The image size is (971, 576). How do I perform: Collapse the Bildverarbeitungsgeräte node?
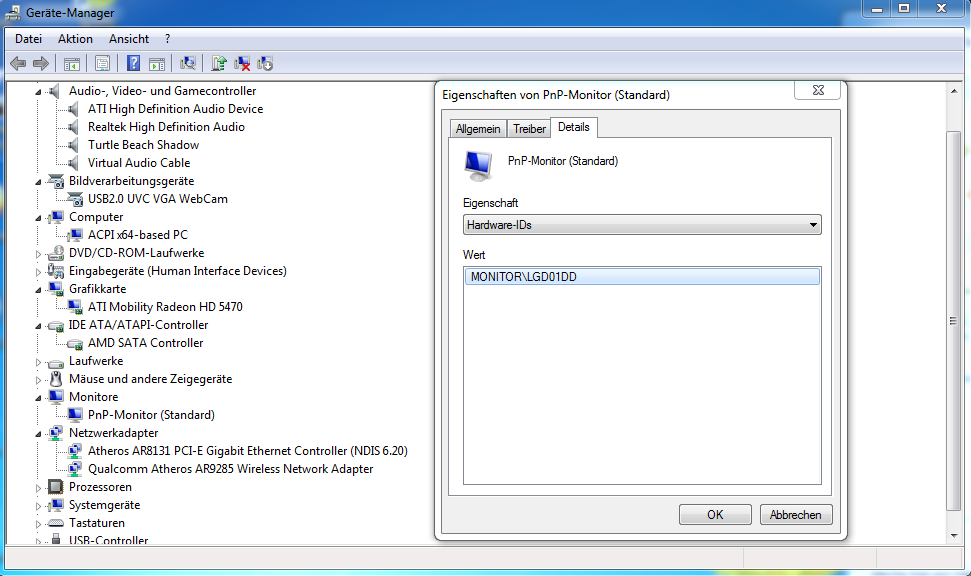click(x=38, y=182)
